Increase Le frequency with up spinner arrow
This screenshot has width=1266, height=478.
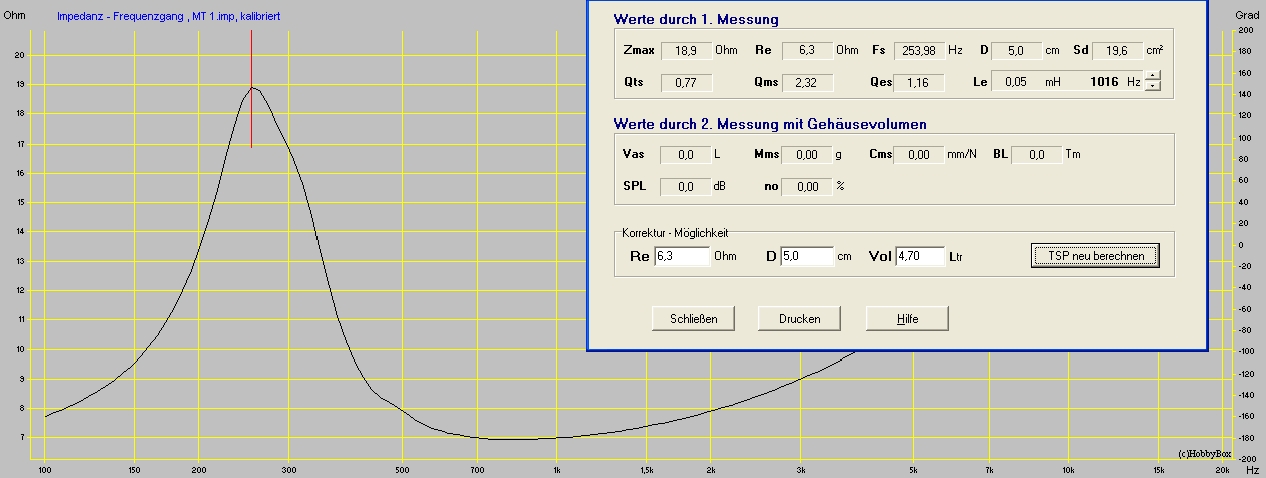[1153, 76]
